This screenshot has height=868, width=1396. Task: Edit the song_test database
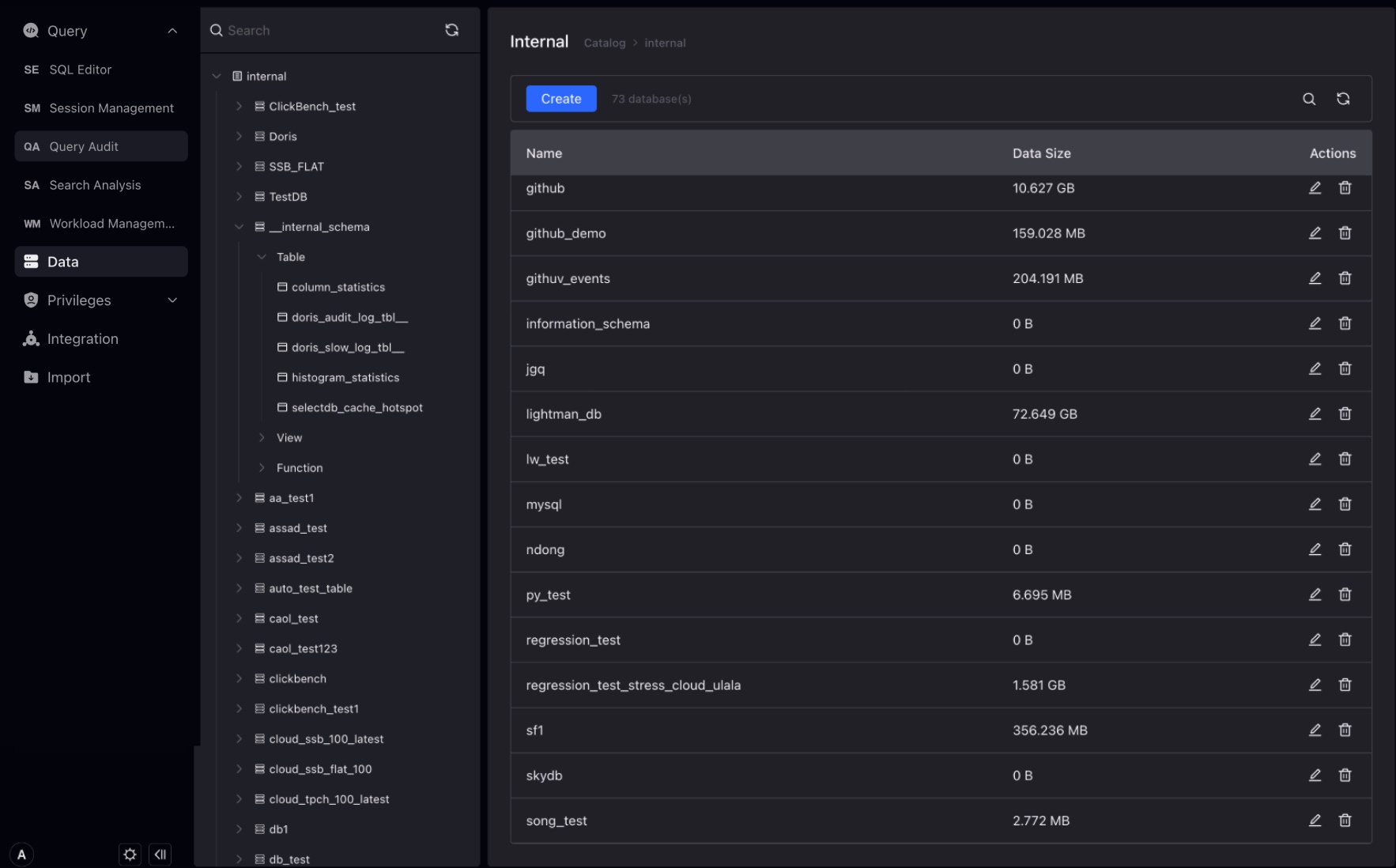click(x=1315, y=821)
